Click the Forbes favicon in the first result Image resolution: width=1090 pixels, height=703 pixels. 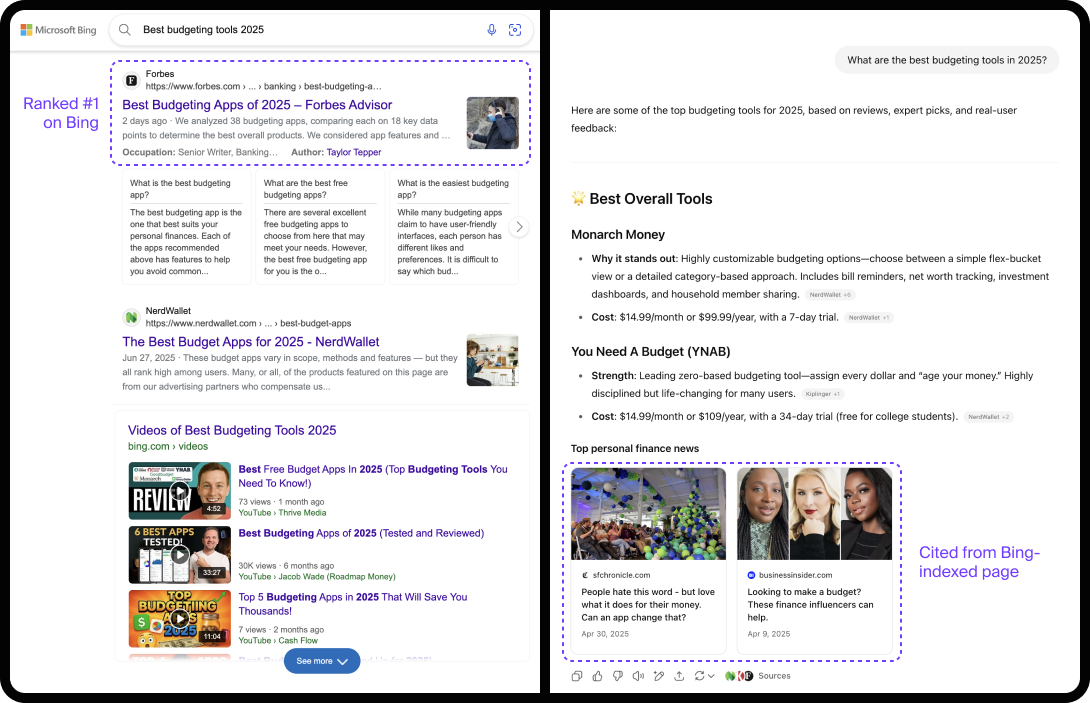point(131,80)
